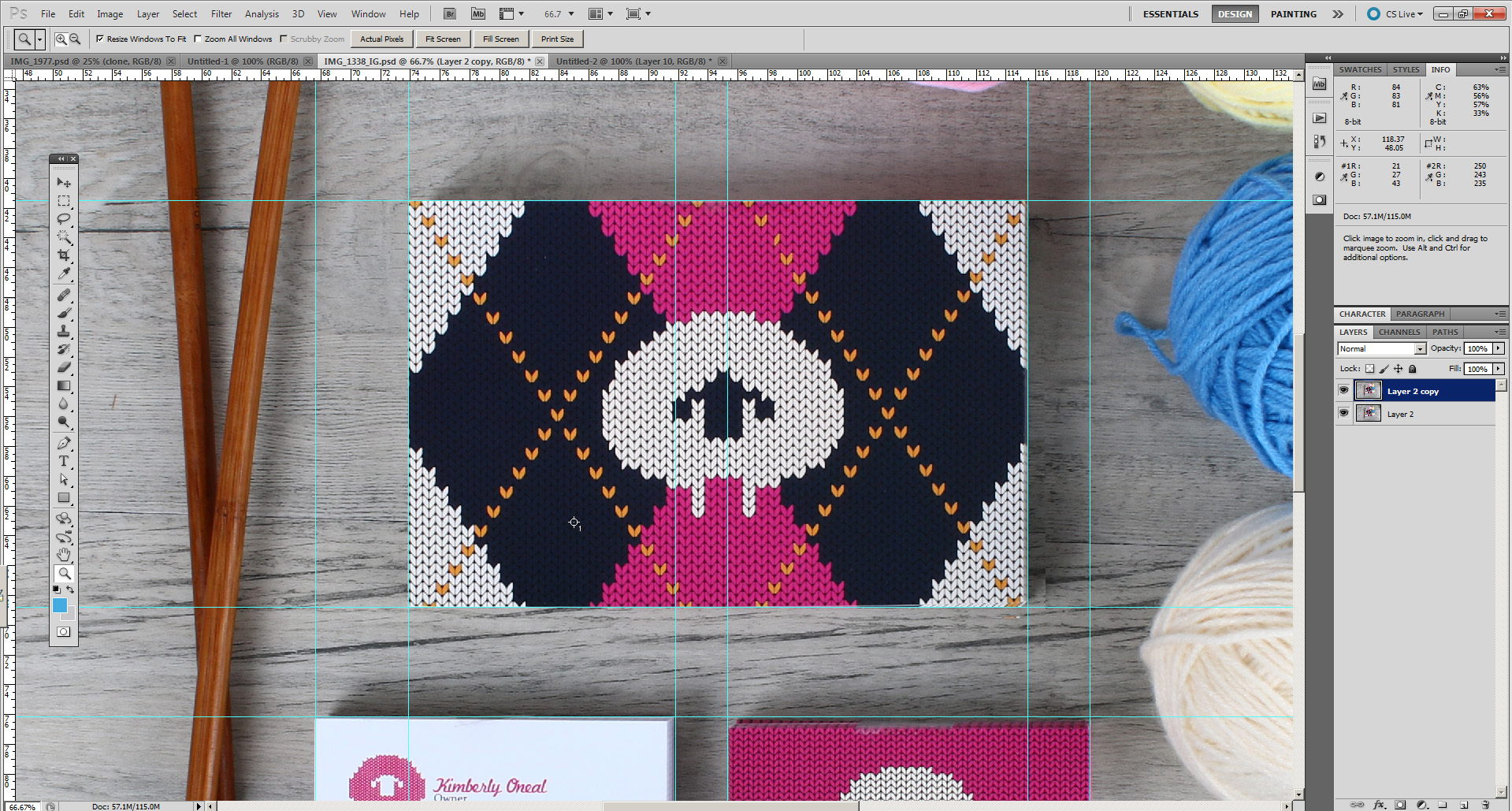Select the Healing Brush tool
Viewport: 1512px width, 811px height.
pyautogui.click(x=64, y=296)
